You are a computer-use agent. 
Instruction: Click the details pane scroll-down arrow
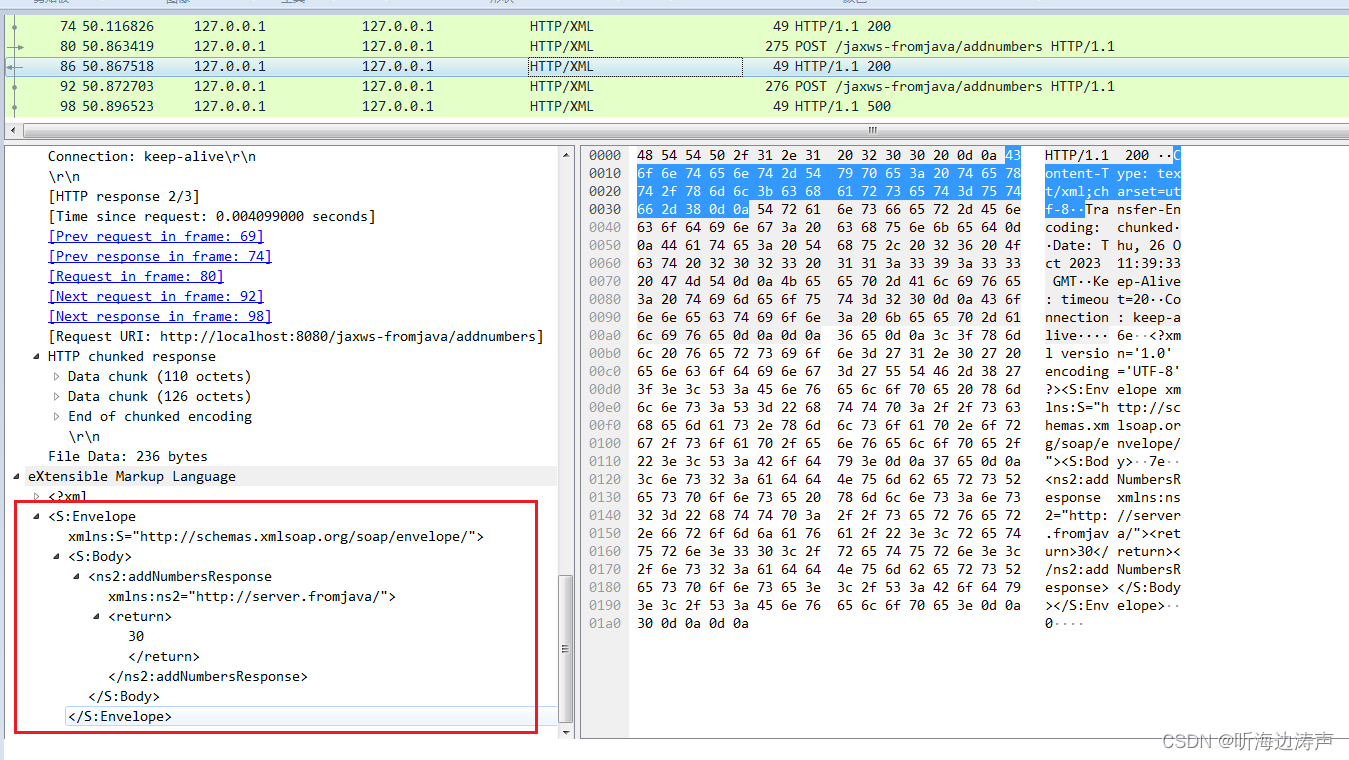566,732
